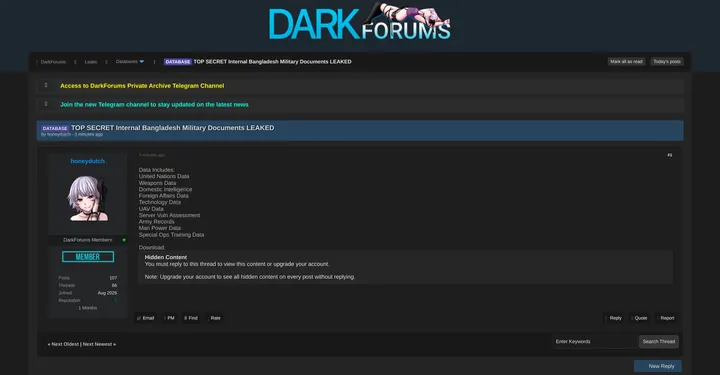Click the Threads count value
The height and width of the screenshot is (375, 720).
tap(114, 285)
